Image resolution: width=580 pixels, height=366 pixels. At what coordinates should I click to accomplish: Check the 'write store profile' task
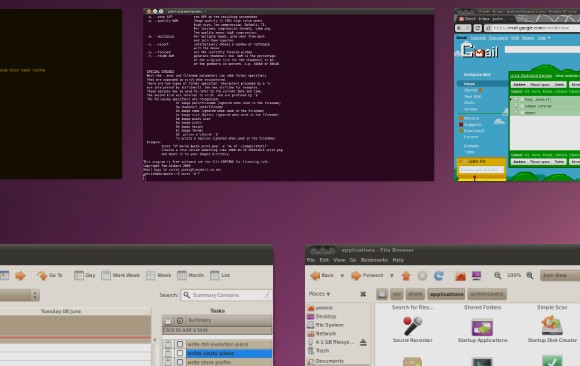(x=180, y=362)
